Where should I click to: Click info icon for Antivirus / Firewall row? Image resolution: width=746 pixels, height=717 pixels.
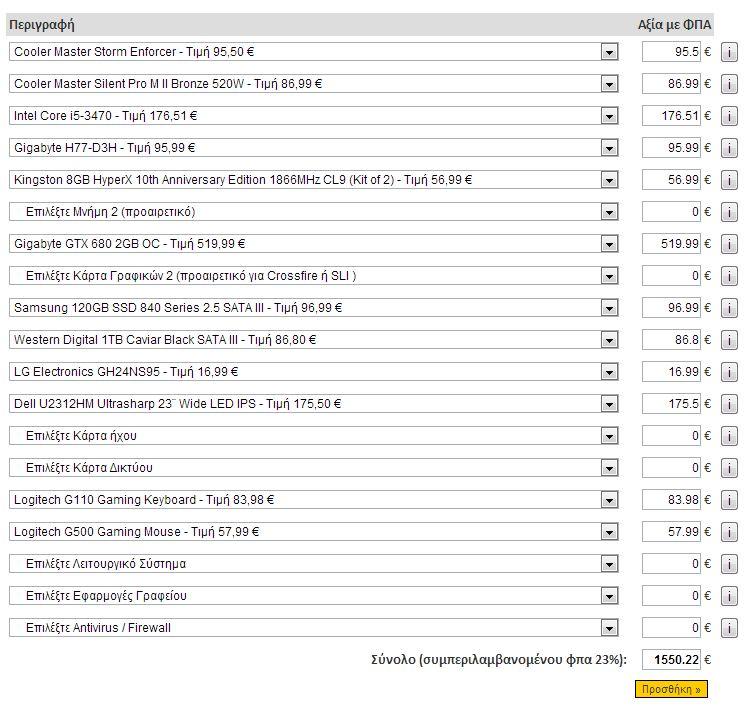pyautogui.click(x=729, y=628)
